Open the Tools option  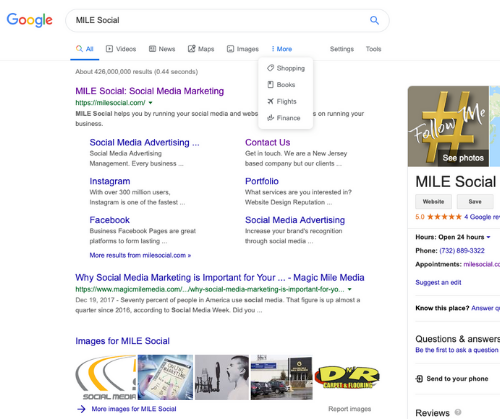point(373,49)
